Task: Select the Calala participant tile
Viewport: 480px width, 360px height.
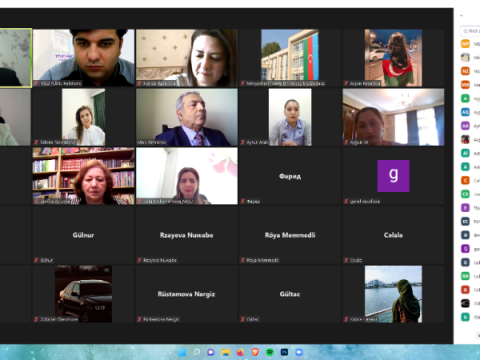Action: (x=393, y=235)
